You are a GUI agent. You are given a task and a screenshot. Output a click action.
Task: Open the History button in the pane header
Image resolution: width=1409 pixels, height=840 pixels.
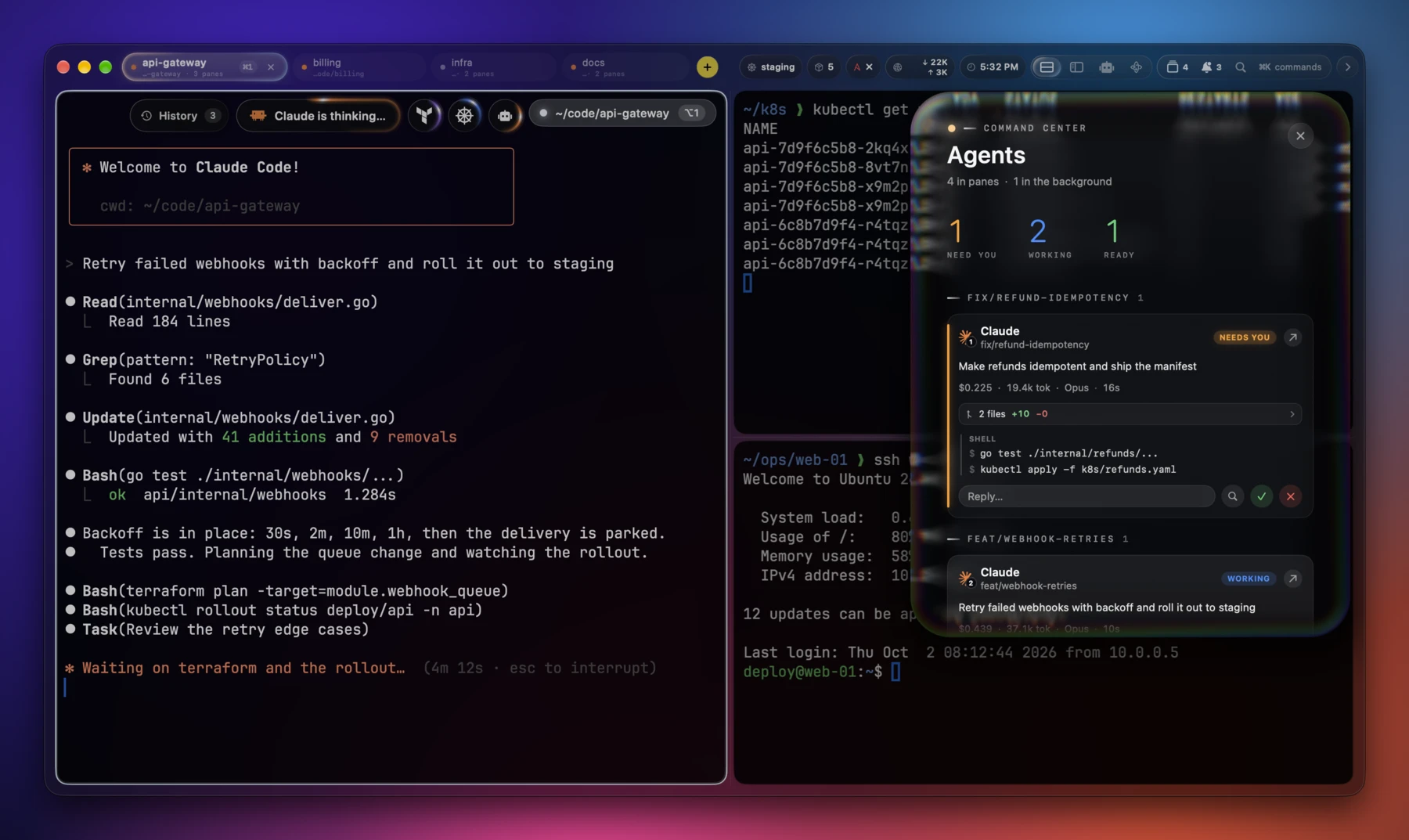click(x=179, y=116)
